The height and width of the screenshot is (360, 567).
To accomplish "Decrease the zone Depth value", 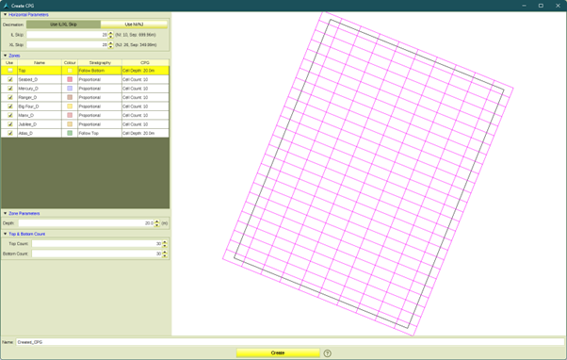I will pos(157,225).
